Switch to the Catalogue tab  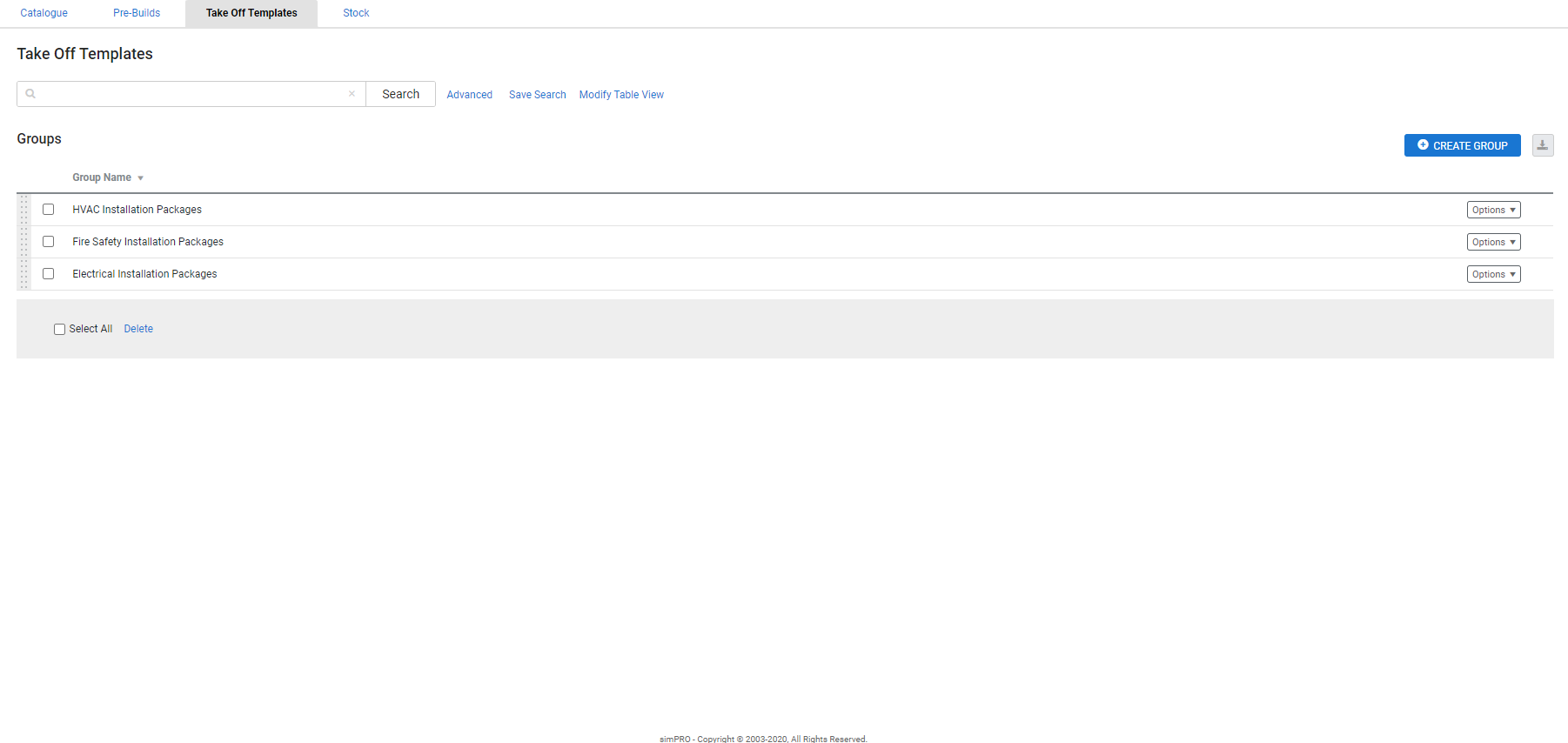click(x=44, y=13)
